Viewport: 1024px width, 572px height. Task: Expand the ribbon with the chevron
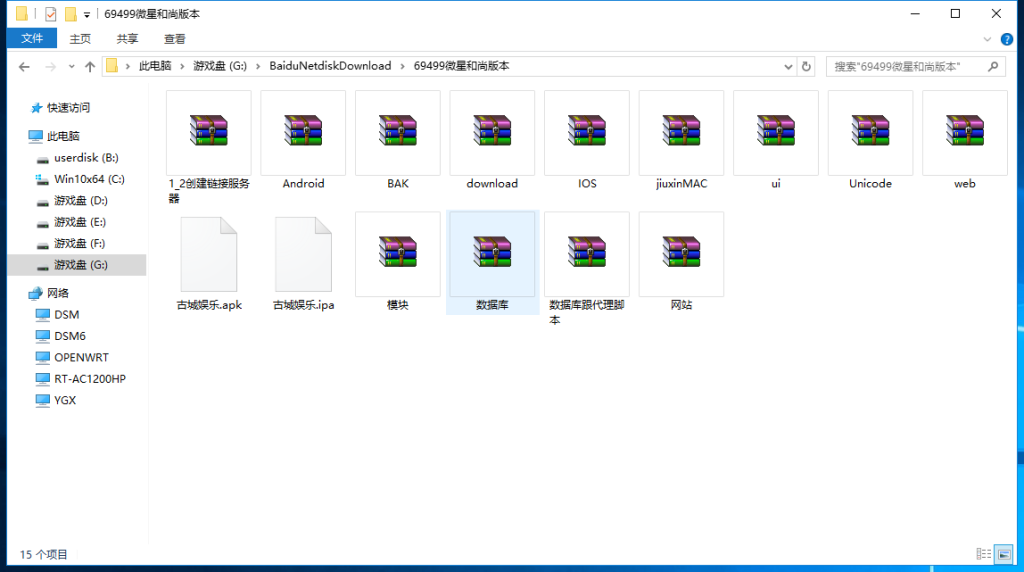[x=989, y=38]
